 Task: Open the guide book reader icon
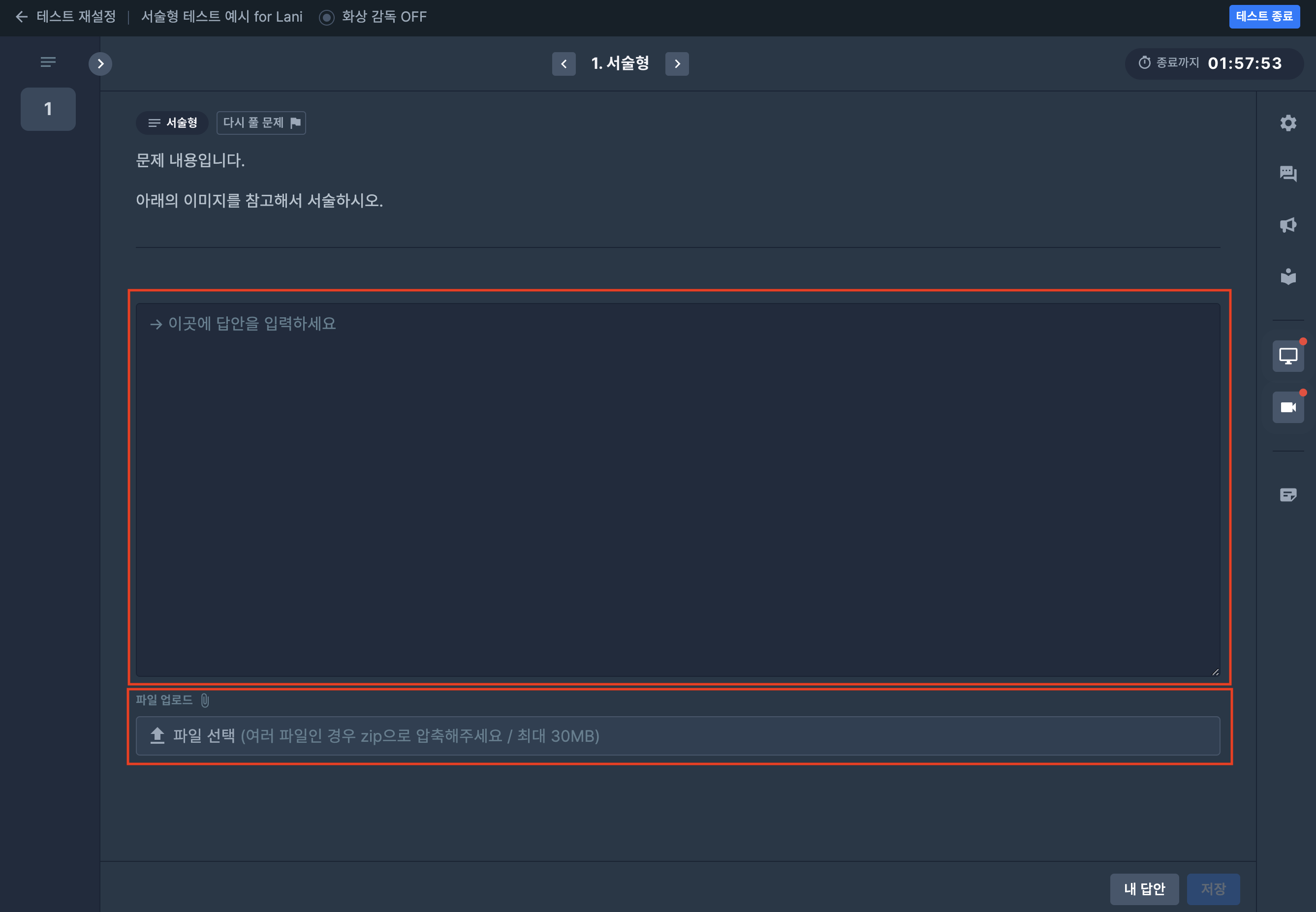point(1287,276)
